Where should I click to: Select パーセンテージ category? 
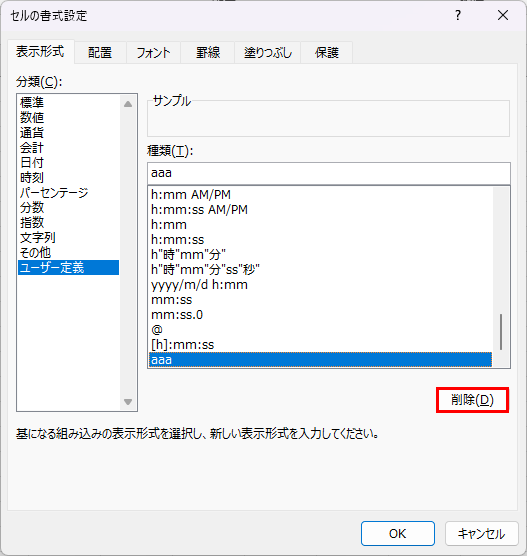tap(68, 193)
